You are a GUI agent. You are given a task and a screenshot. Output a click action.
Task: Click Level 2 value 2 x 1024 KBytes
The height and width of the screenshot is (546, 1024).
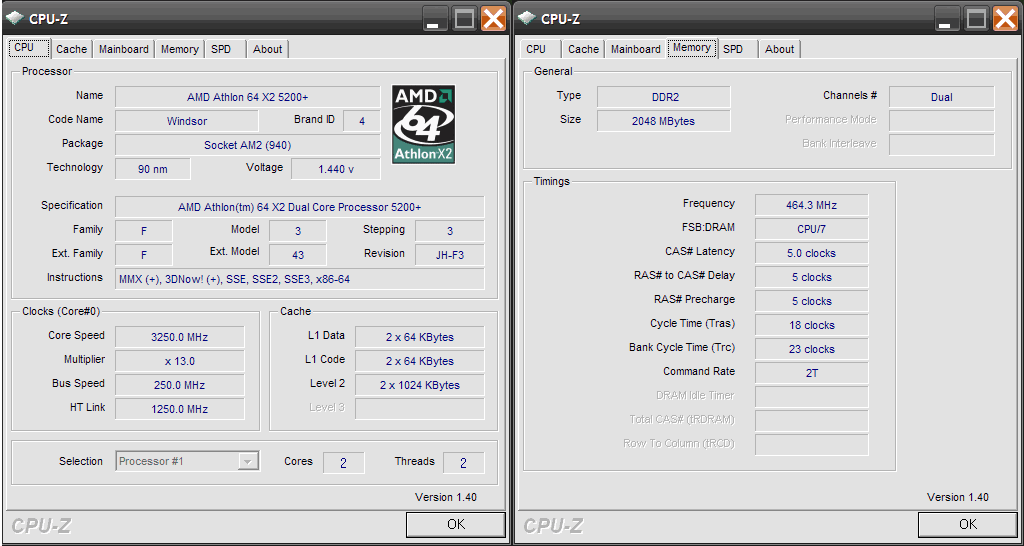(420, 385)
